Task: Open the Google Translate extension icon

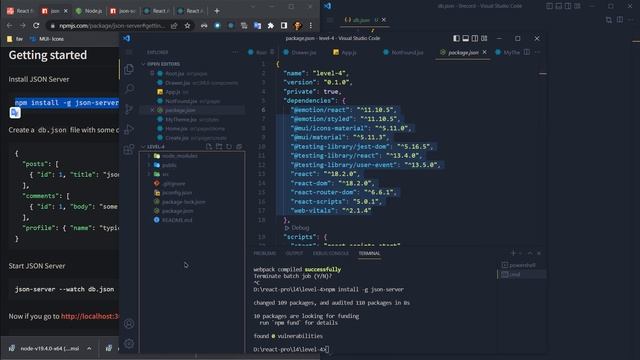Action: click(257, 26)
